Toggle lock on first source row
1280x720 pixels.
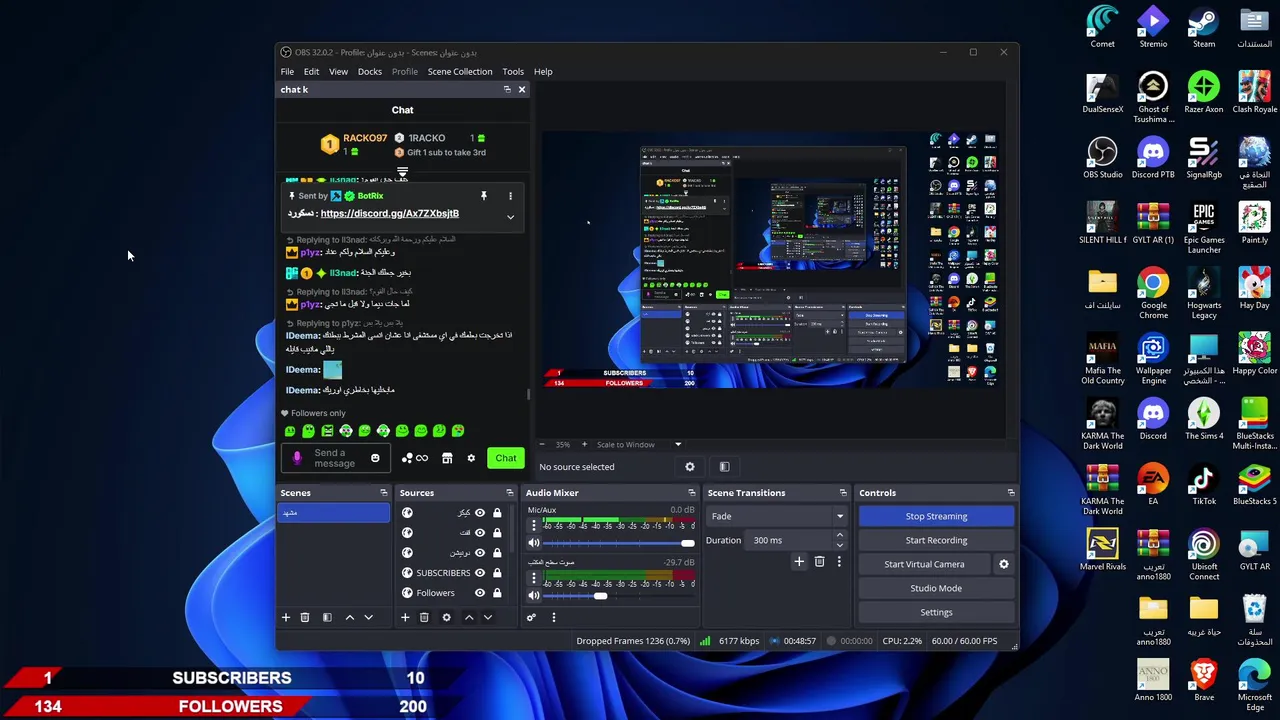(x=497, y=513)
